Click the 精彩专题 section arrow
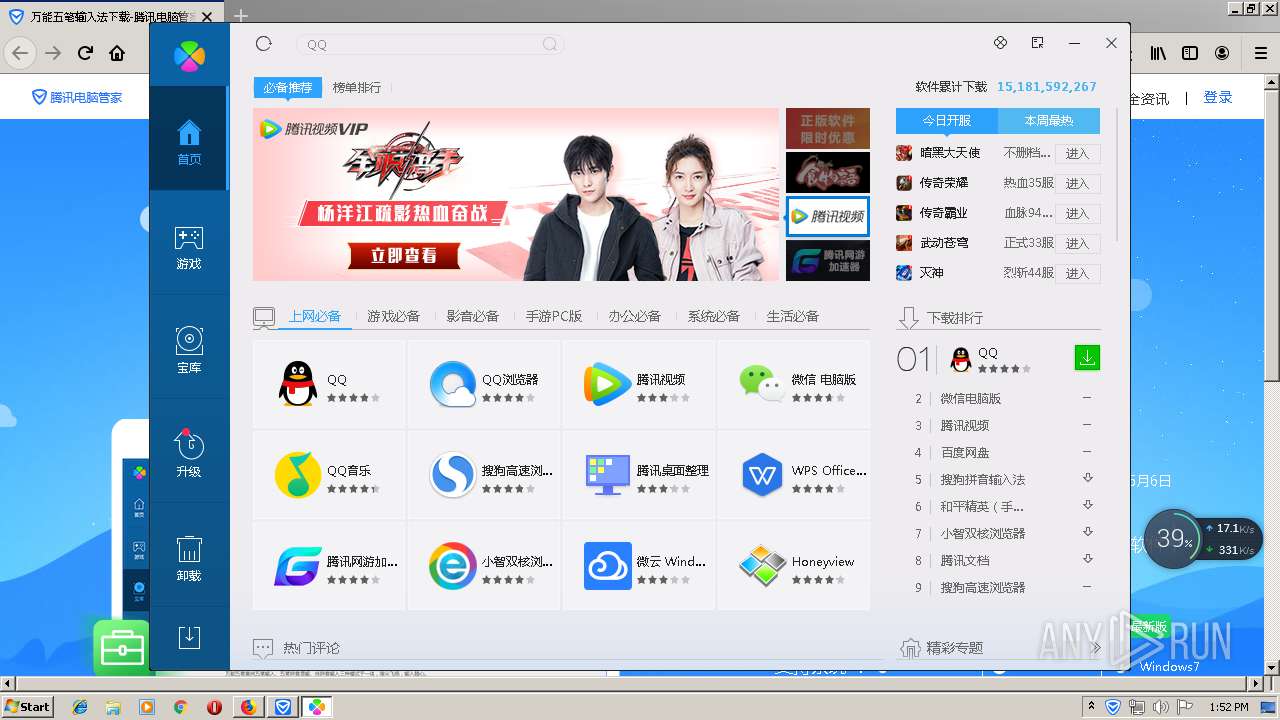The image size is (1280, 720). click(1096, 648)
